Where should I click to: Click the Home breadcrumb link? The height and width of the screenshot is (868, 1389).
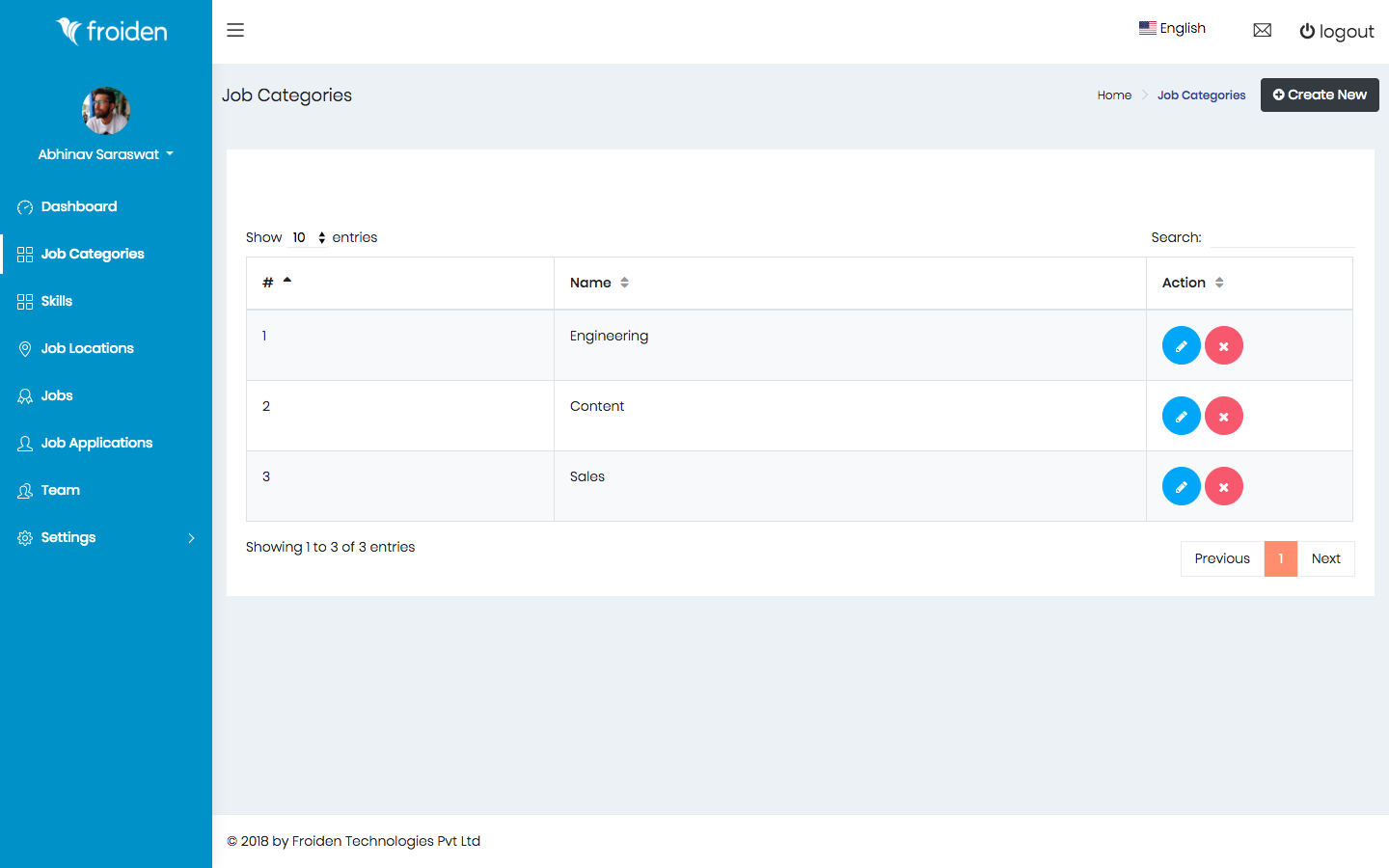point(1114,95)
